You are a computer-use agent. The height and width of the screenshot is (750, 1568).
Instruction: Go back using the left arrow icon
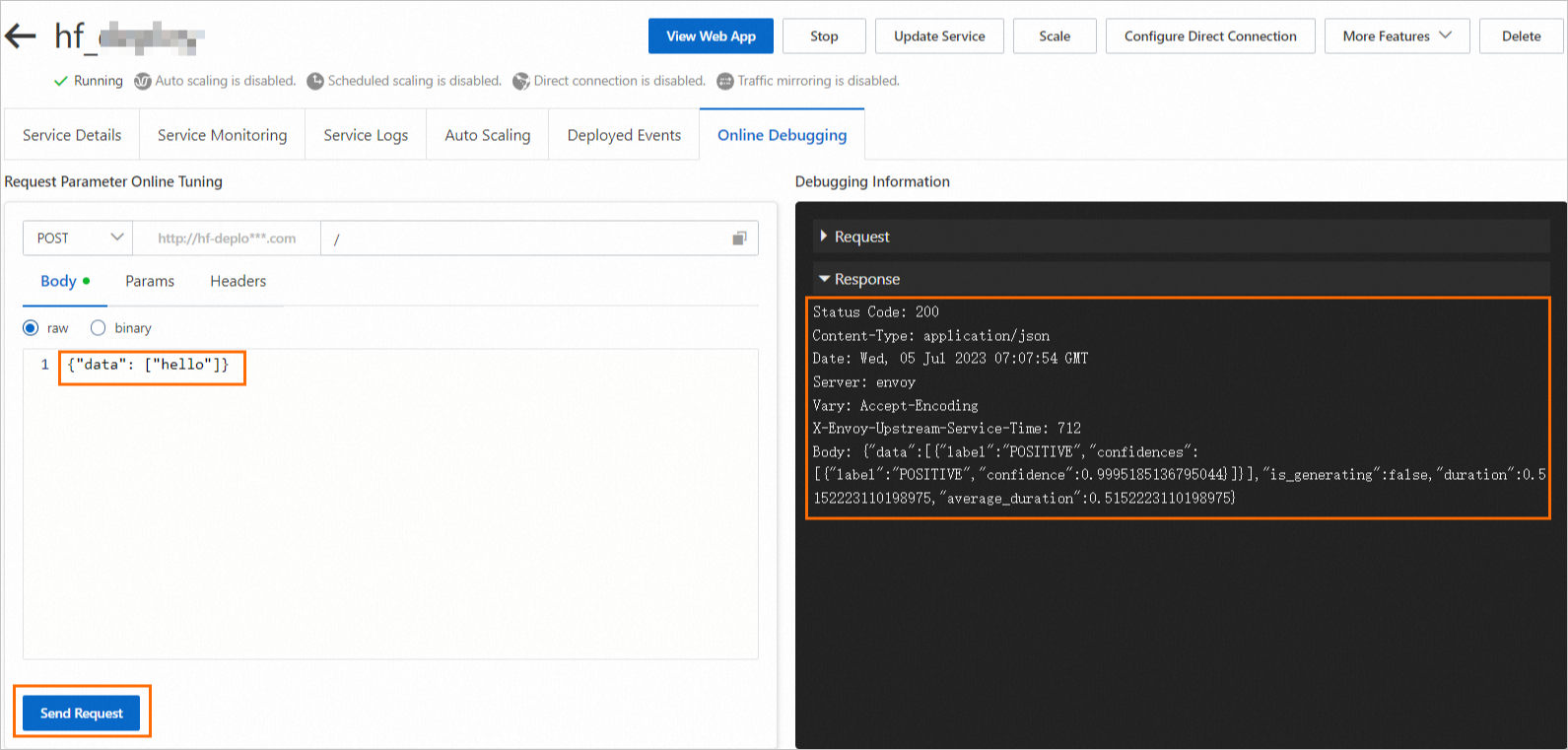click(x=20, y=36)
